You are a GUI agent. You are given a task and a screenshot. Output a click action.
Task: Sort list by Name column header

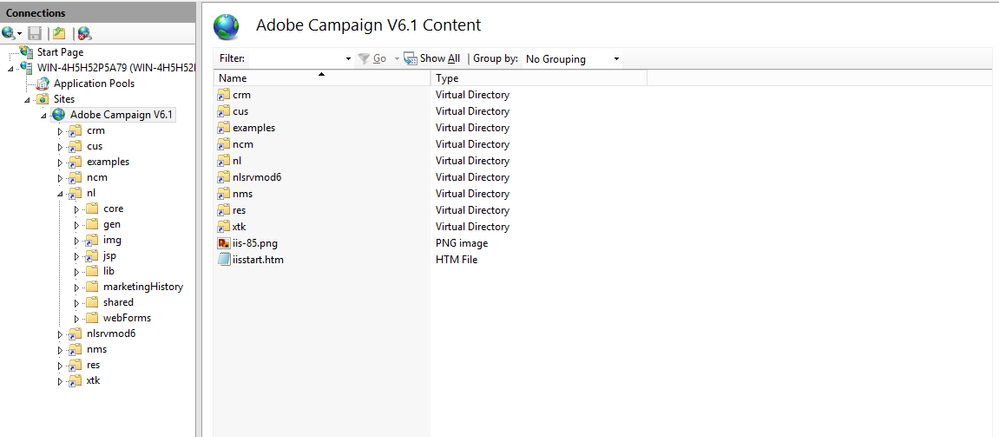[320, 78]
